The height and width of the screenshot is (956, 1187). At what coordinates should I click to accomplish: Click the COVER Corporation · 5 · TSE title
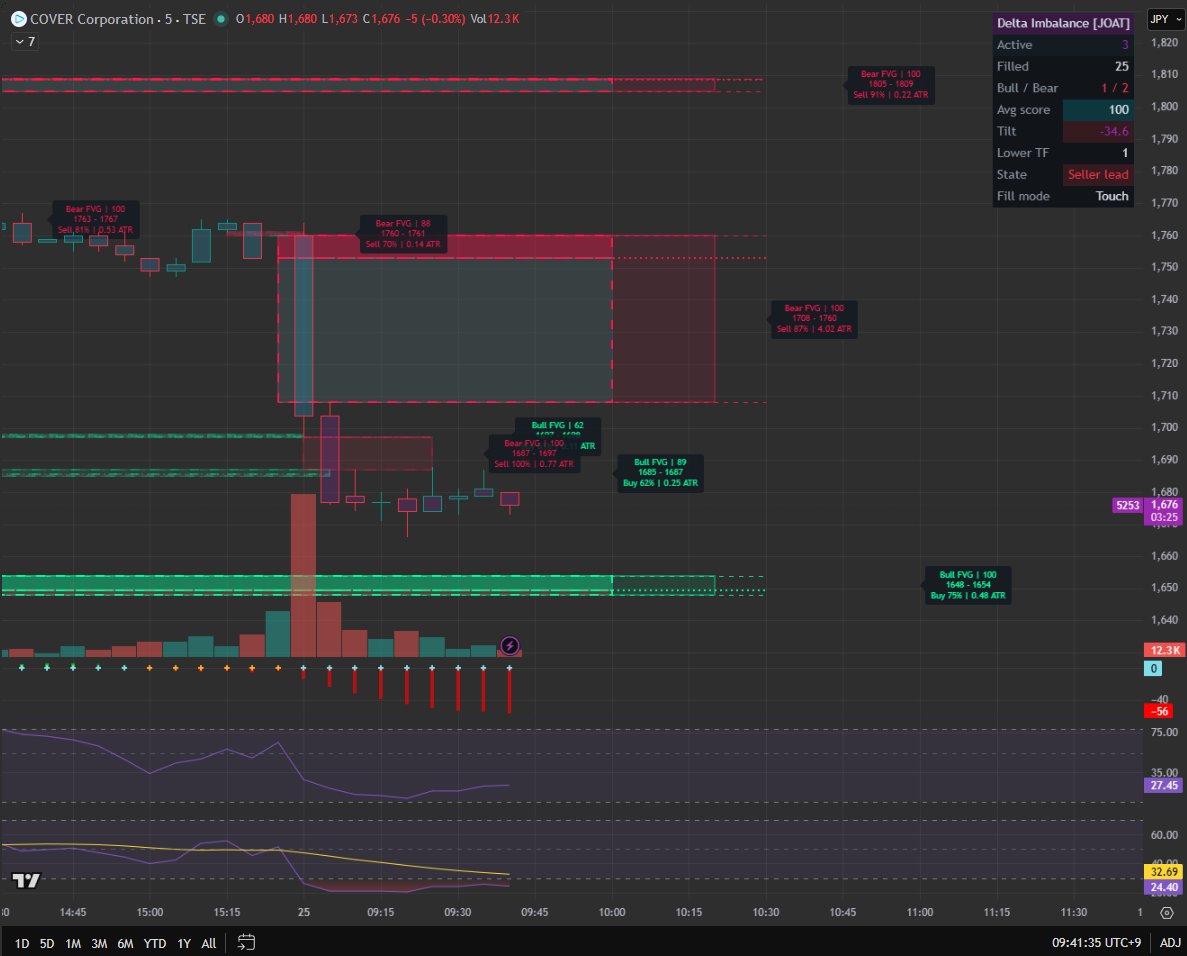[118, 19]
